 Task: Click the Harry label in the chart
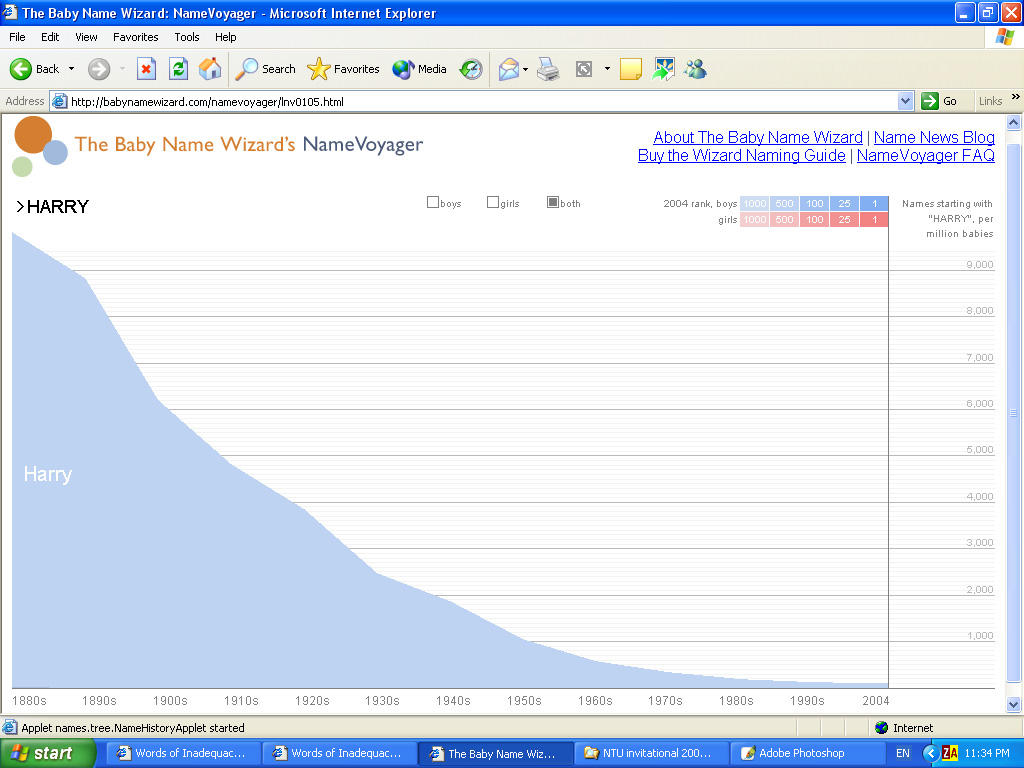click(x=48, y=474)
